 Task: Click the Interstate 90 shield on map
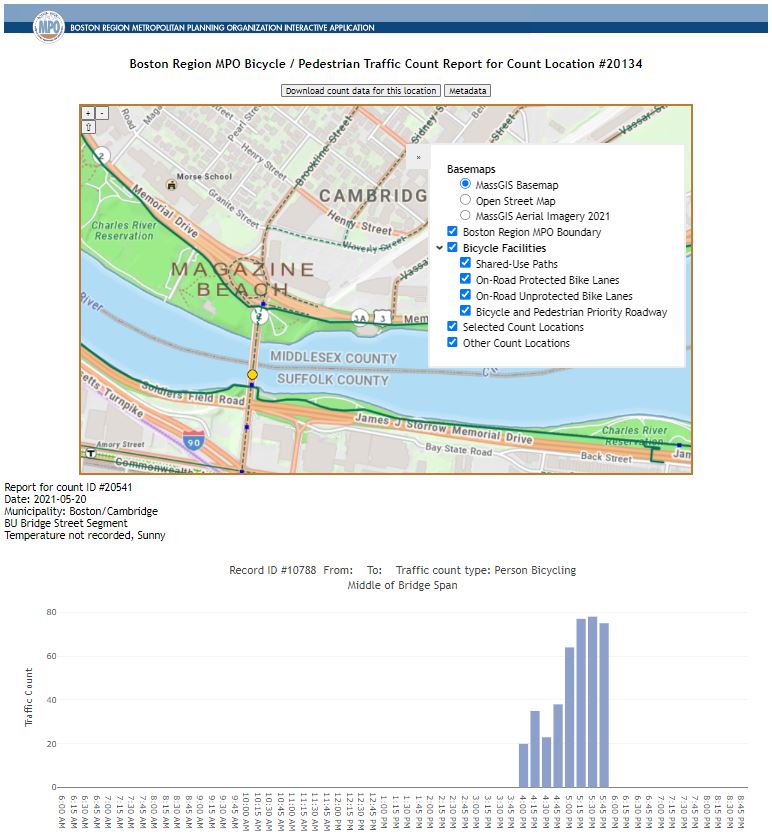click(x=193, y=439)
